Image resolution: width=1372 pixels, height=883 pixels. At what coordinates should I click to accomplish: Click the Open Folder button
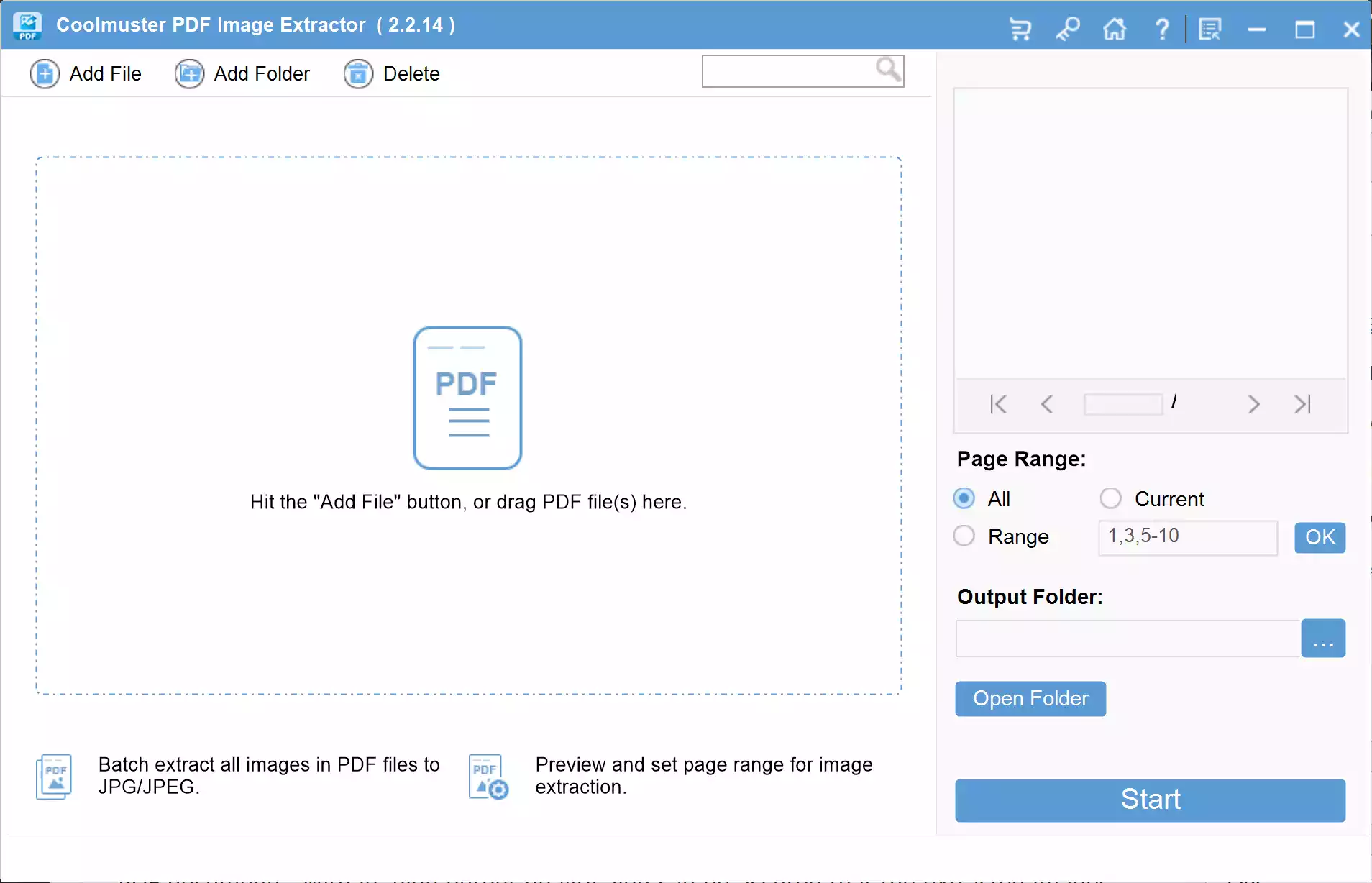tap(1030, 698)
